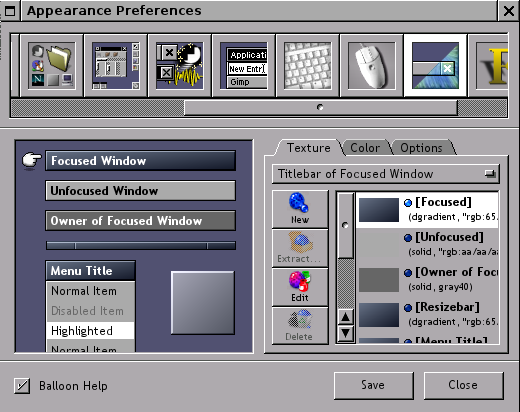
Task: Select the Focused Window preview titlebar
Action: click(x=140, y=161)
